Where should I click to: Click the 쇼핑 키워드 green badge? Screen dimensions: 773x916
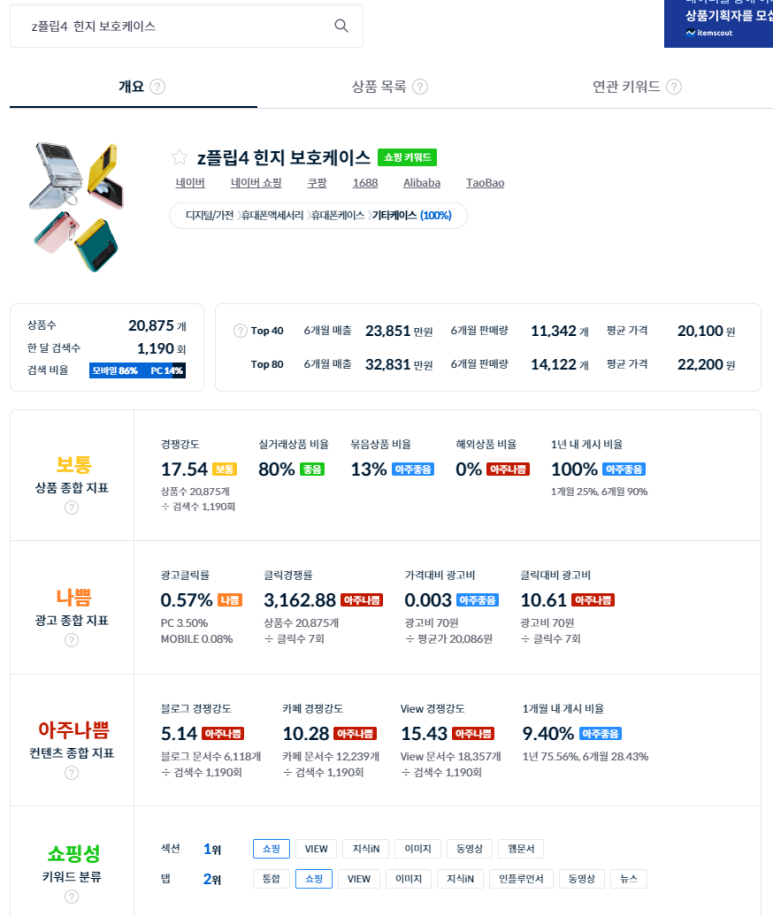407,157
